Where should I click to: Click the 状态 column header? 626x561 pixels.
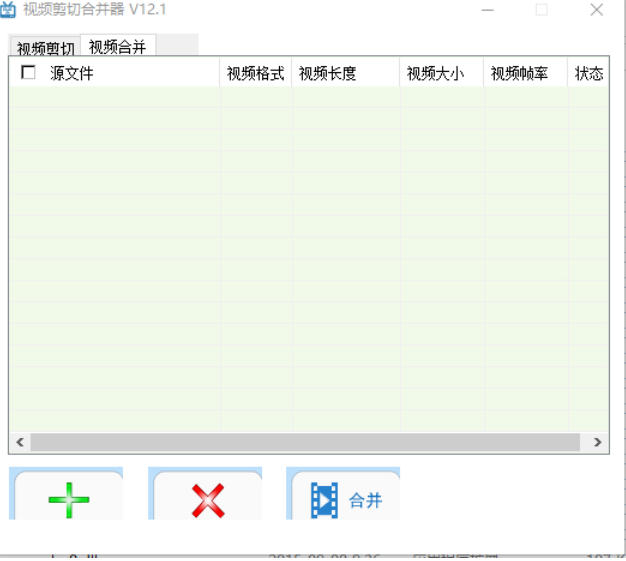pos(588,73)
